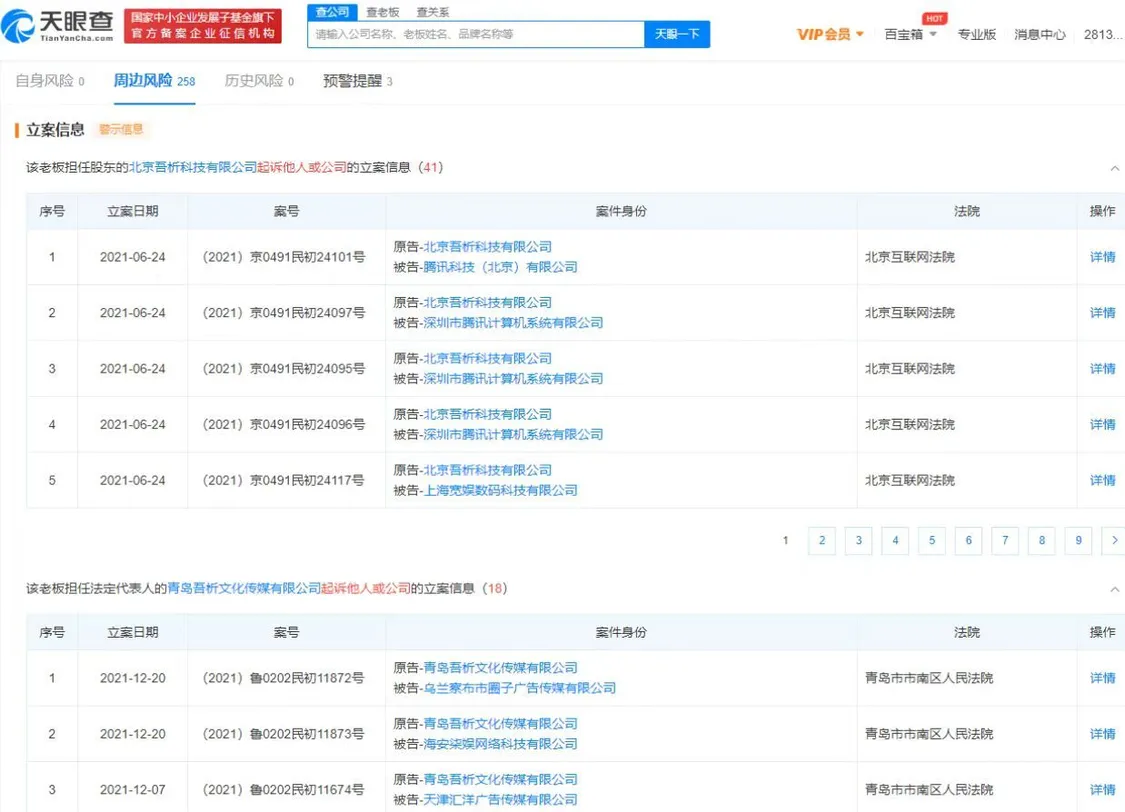Click the 天眼一下 search button

tap(677, 34)
